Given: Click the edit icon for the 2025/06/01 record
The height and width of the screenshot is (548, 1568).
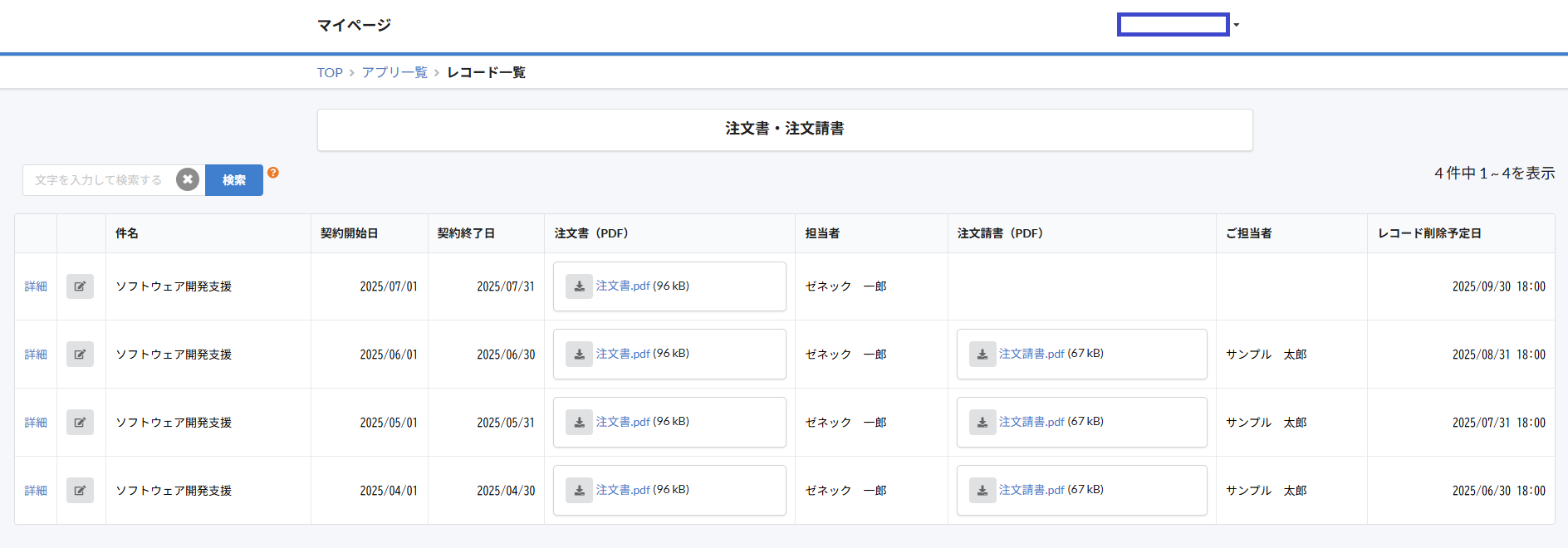Looking at the screenshot, I should (80, 355).
